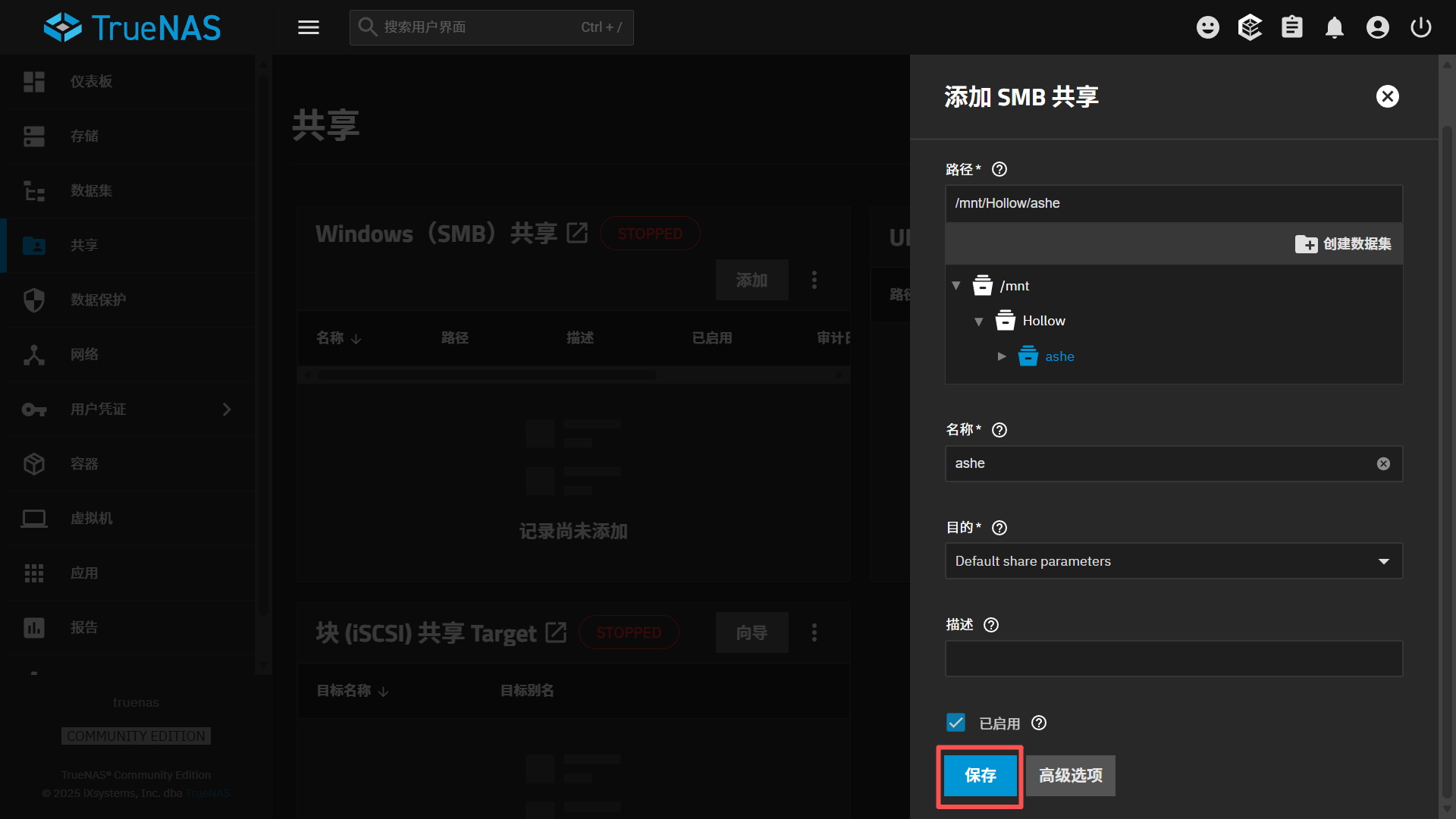Save the SMB share with 保存
Image resolution: width=1456 pixels, height=819 pixels.
(x=980, y=775)
